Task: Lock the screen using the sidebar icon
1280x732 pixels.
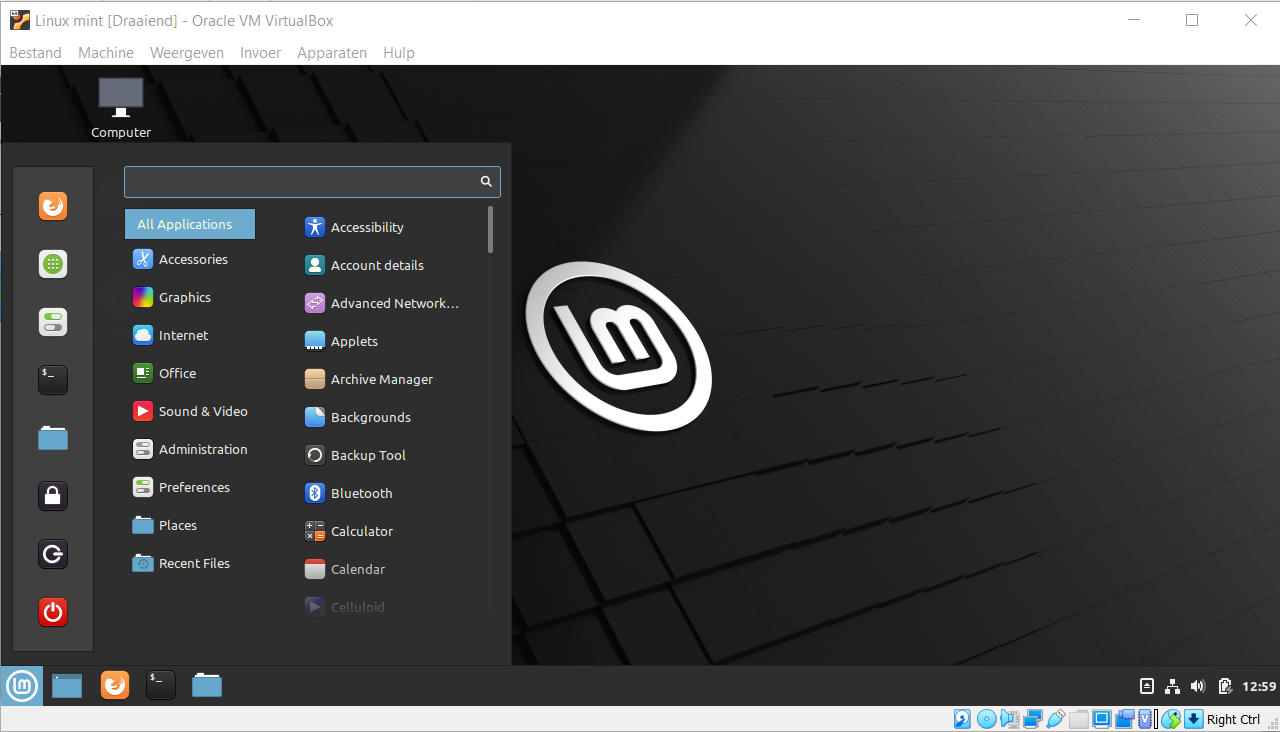Action: tap(52, 495)
